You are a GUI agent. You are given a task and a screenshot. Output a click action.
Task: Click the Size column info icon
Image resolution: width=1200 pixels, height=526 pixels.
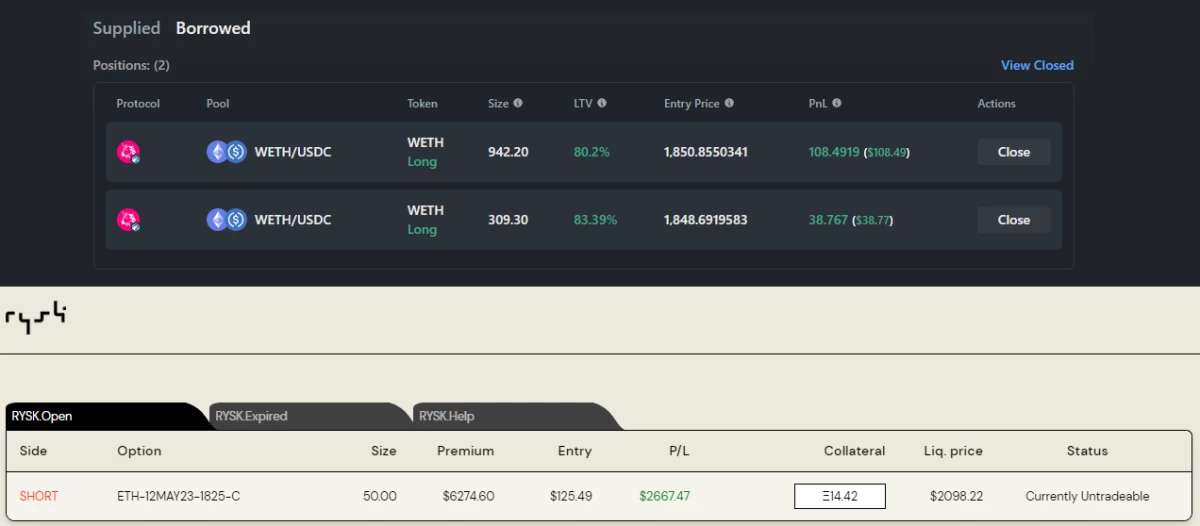(x=518, y=103)
